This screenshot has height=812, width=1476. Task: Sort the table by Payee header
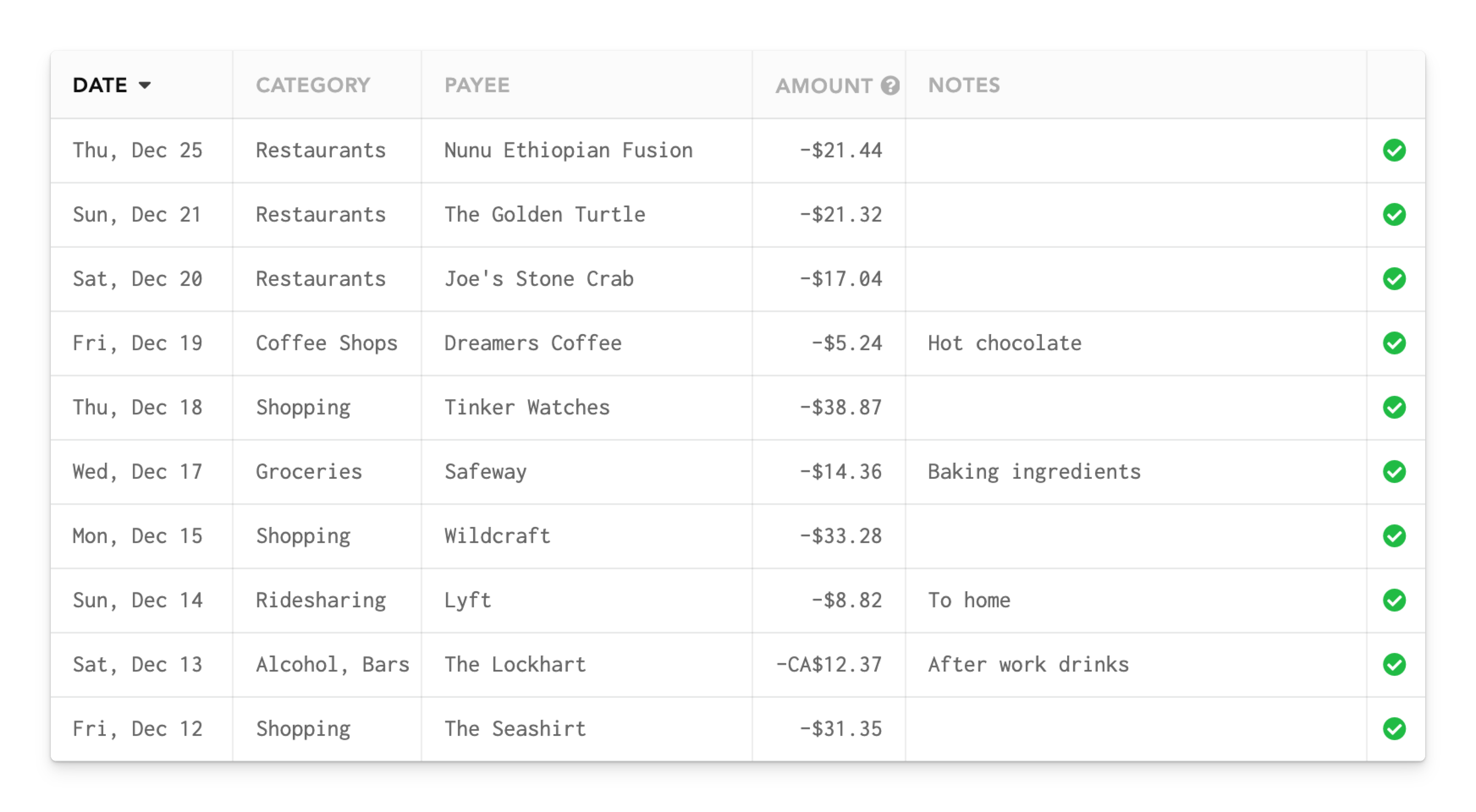click(x=477, y=85)
